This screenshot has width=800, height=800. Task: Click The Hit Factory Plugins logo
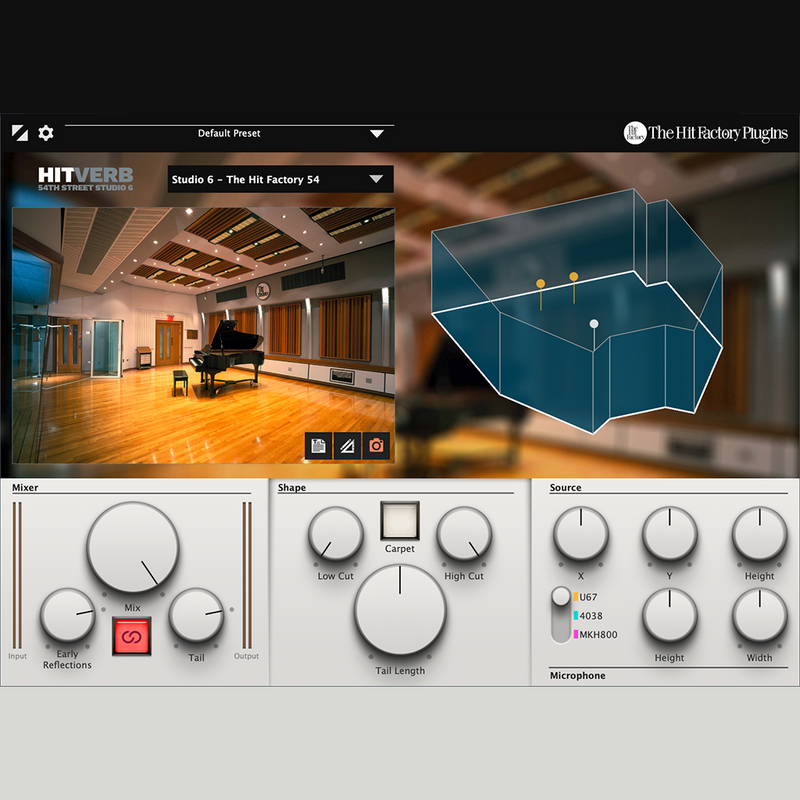click(x=706, y=133)
